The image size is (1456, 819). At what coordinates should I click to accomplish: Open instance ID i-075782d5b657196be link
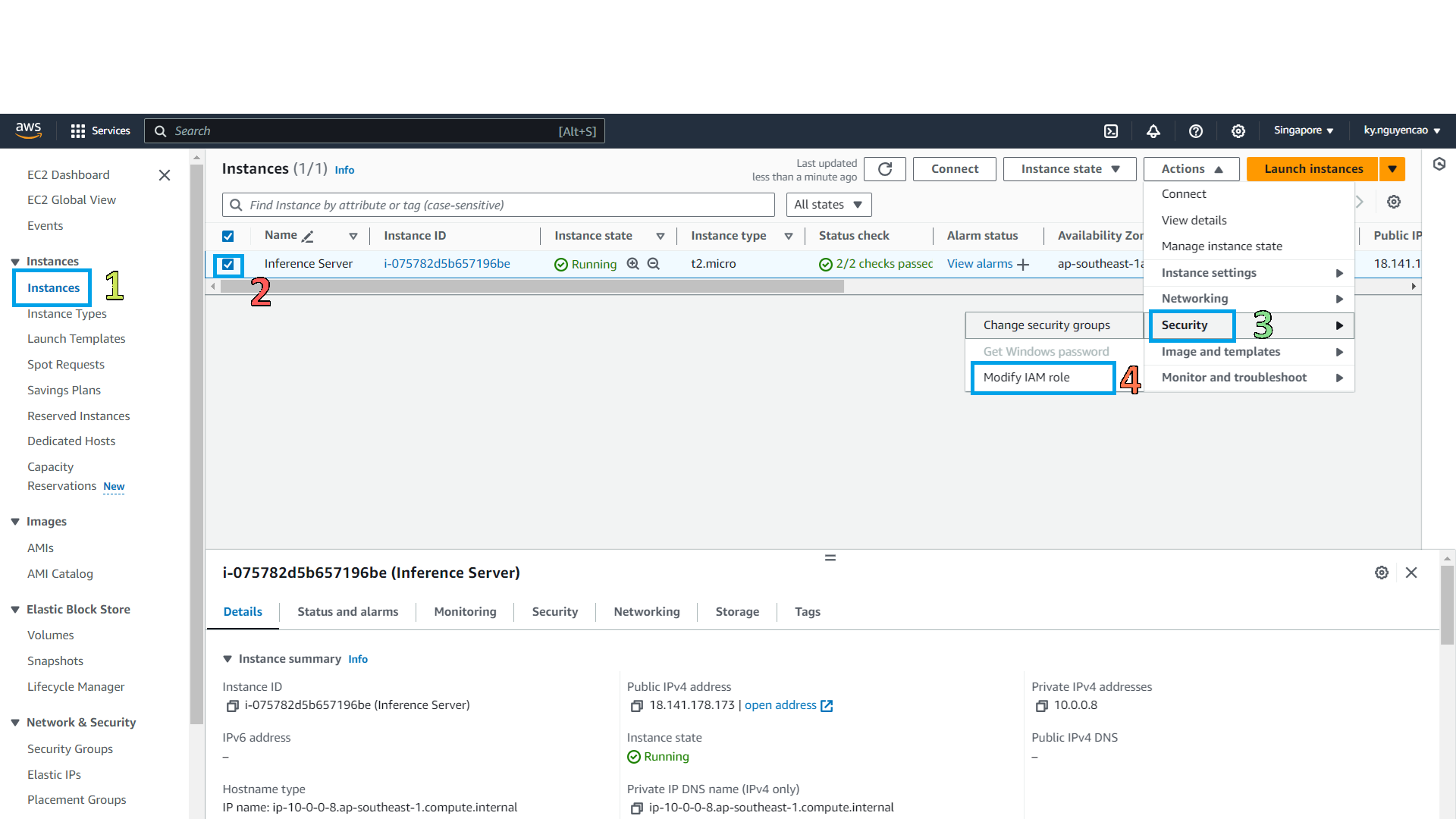(x=447, y=264)
